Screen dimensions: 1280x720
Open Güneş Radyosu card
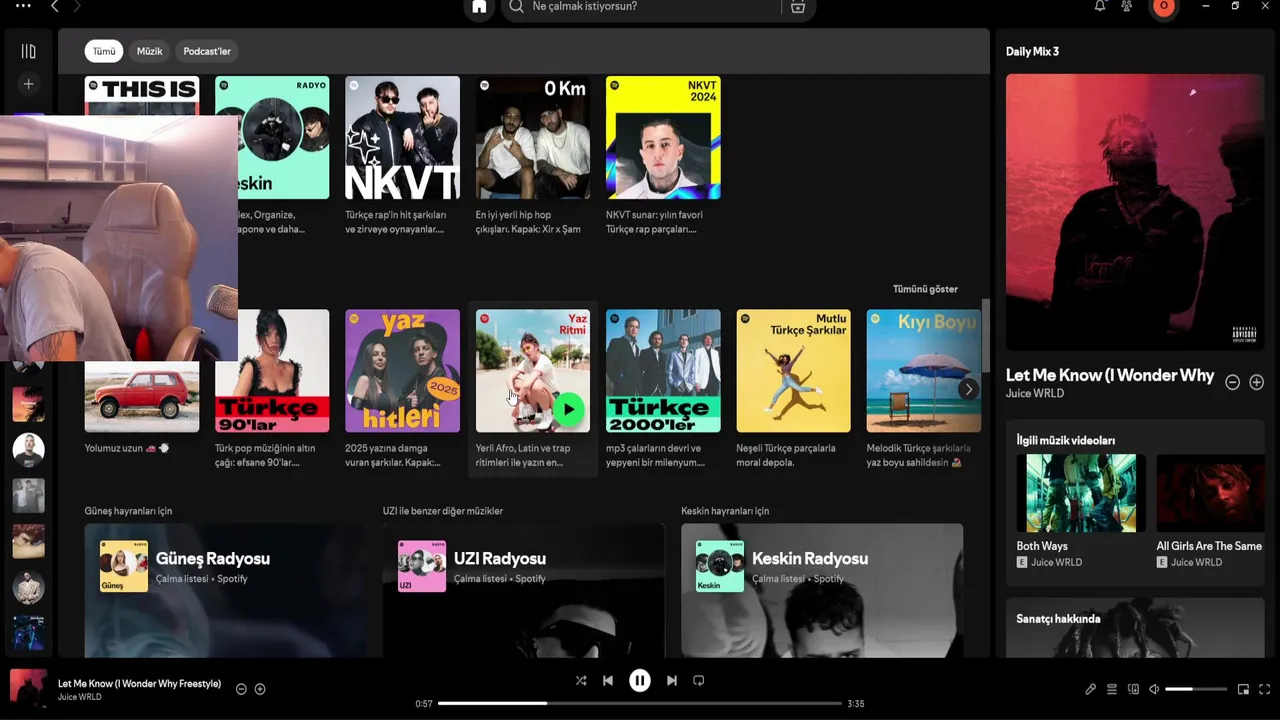coord(225,590)
